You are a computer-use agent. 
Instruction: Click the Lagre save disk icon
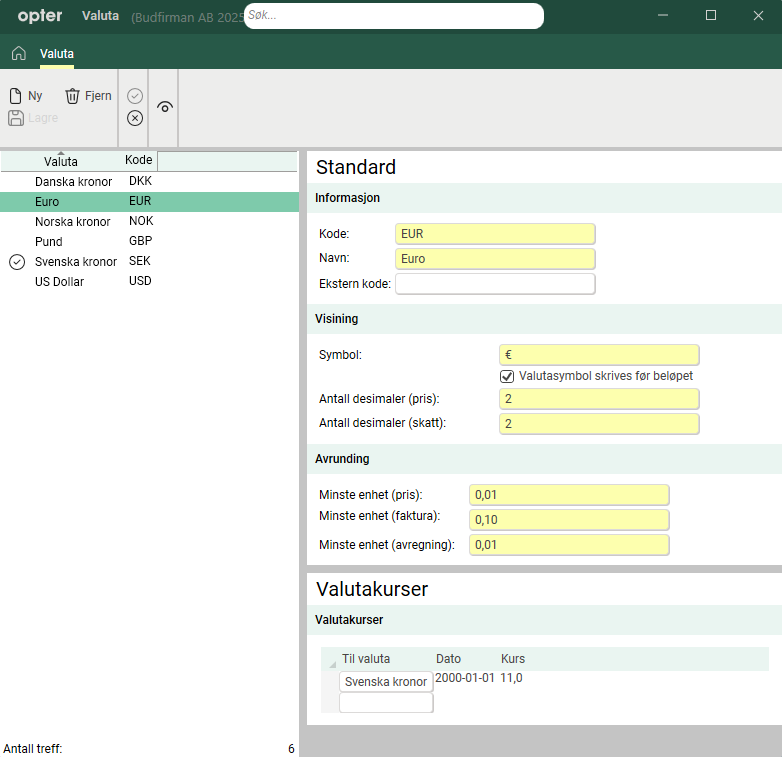click(x=16, y=118)
